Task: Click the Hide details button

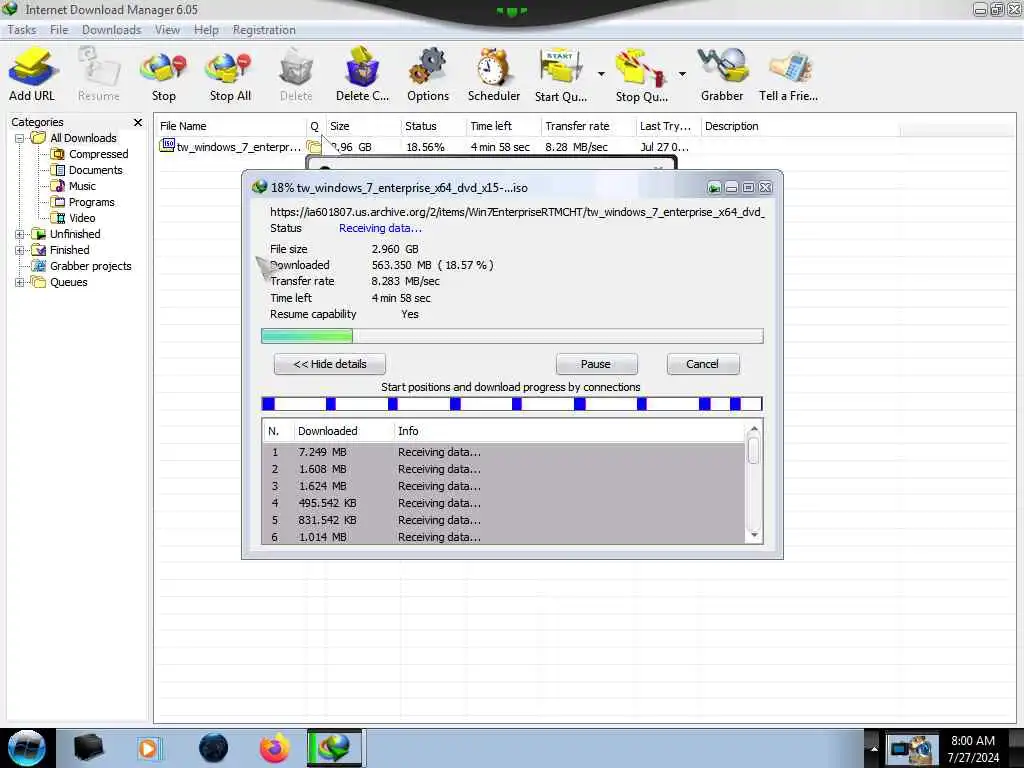Action: 330,364
